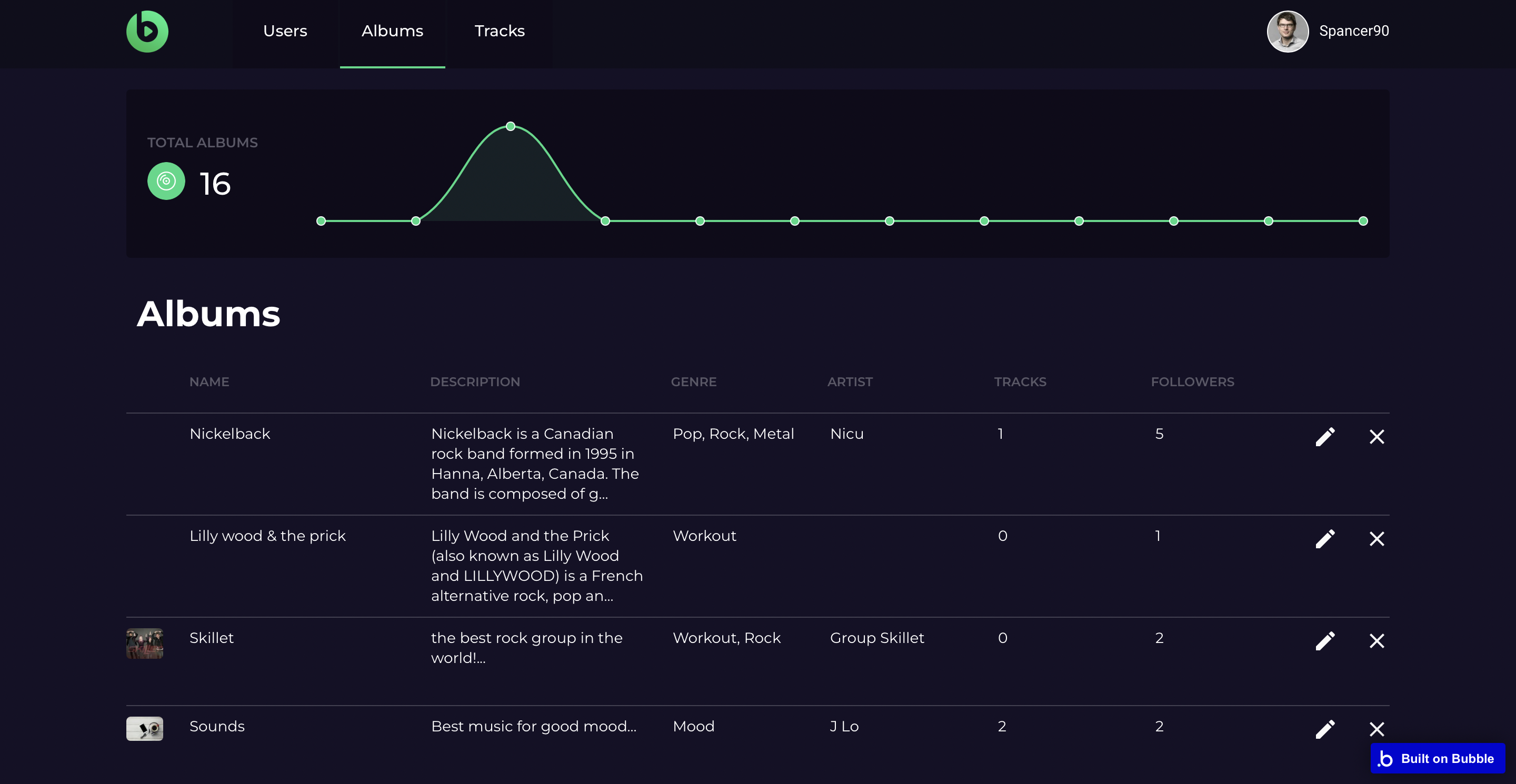Click the Spancer90 profile avatar
Image resolution: width=1516 pixels, height=784 pixels.
tap(1287, 31)
